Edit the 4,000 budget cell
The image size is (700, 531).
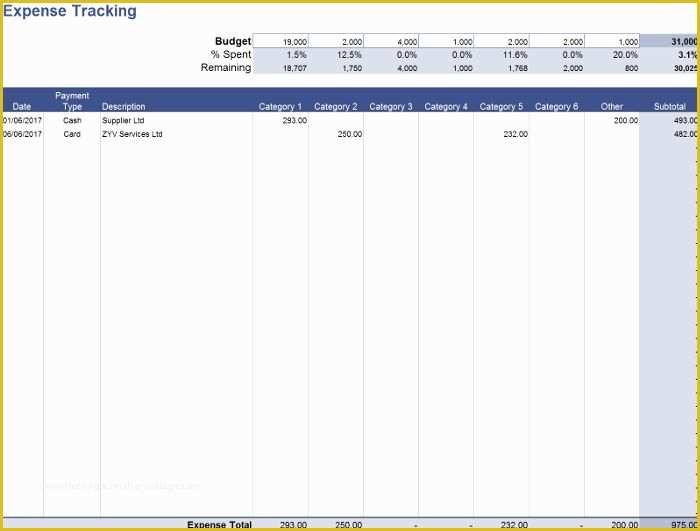[x=391, y=41]
